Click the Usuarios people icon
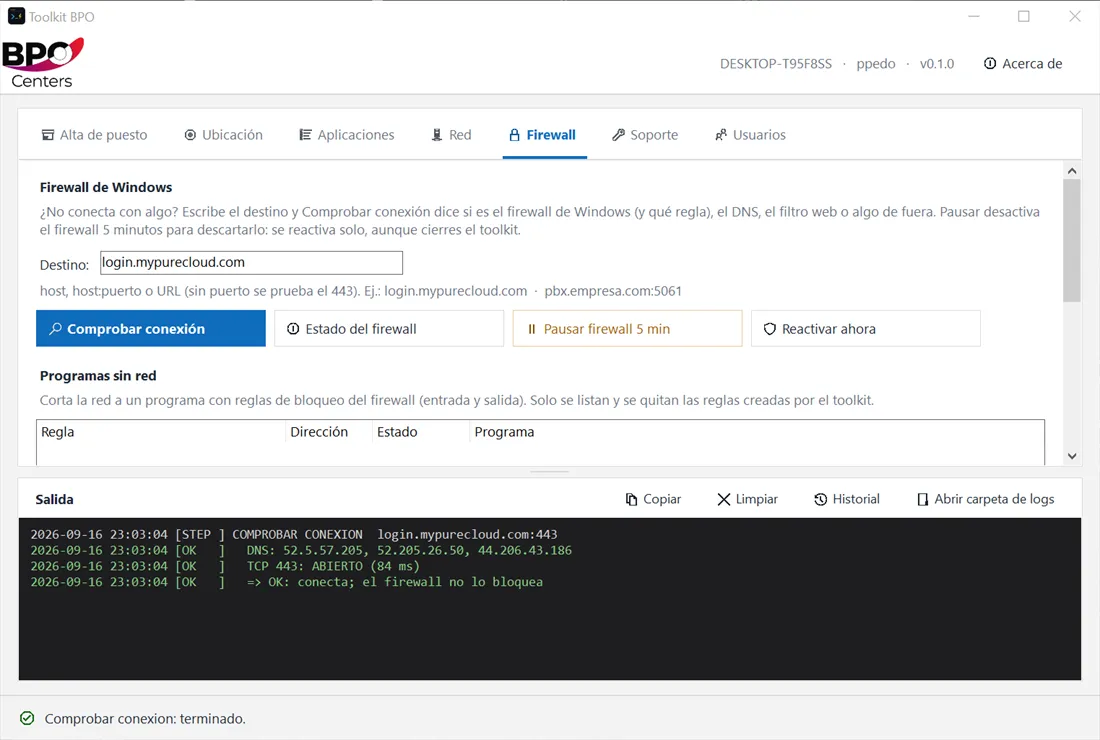The width and height of the screenshot is (1100, 740). [x=720, y=135]
